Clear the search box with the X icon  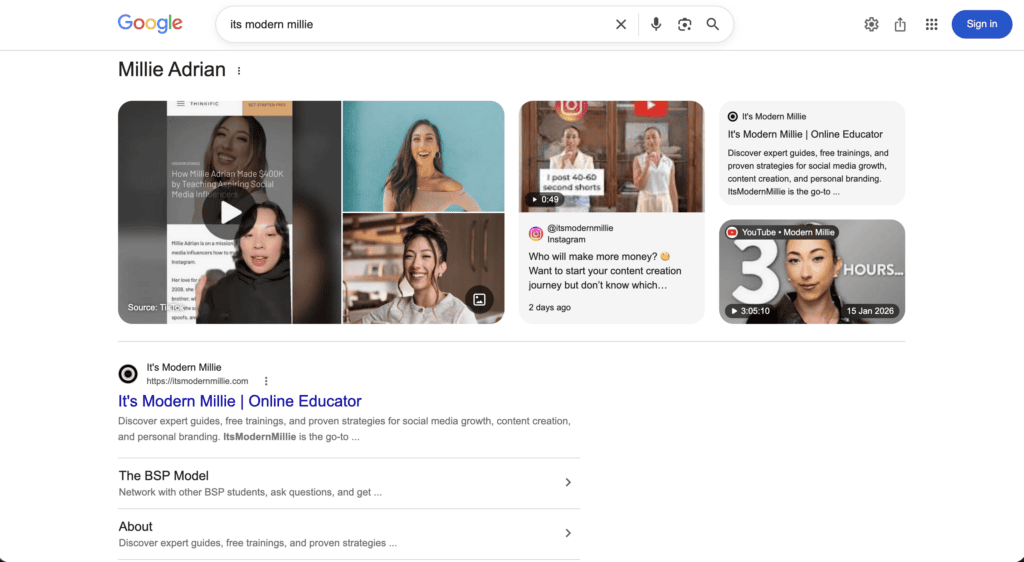pos(621,24)
